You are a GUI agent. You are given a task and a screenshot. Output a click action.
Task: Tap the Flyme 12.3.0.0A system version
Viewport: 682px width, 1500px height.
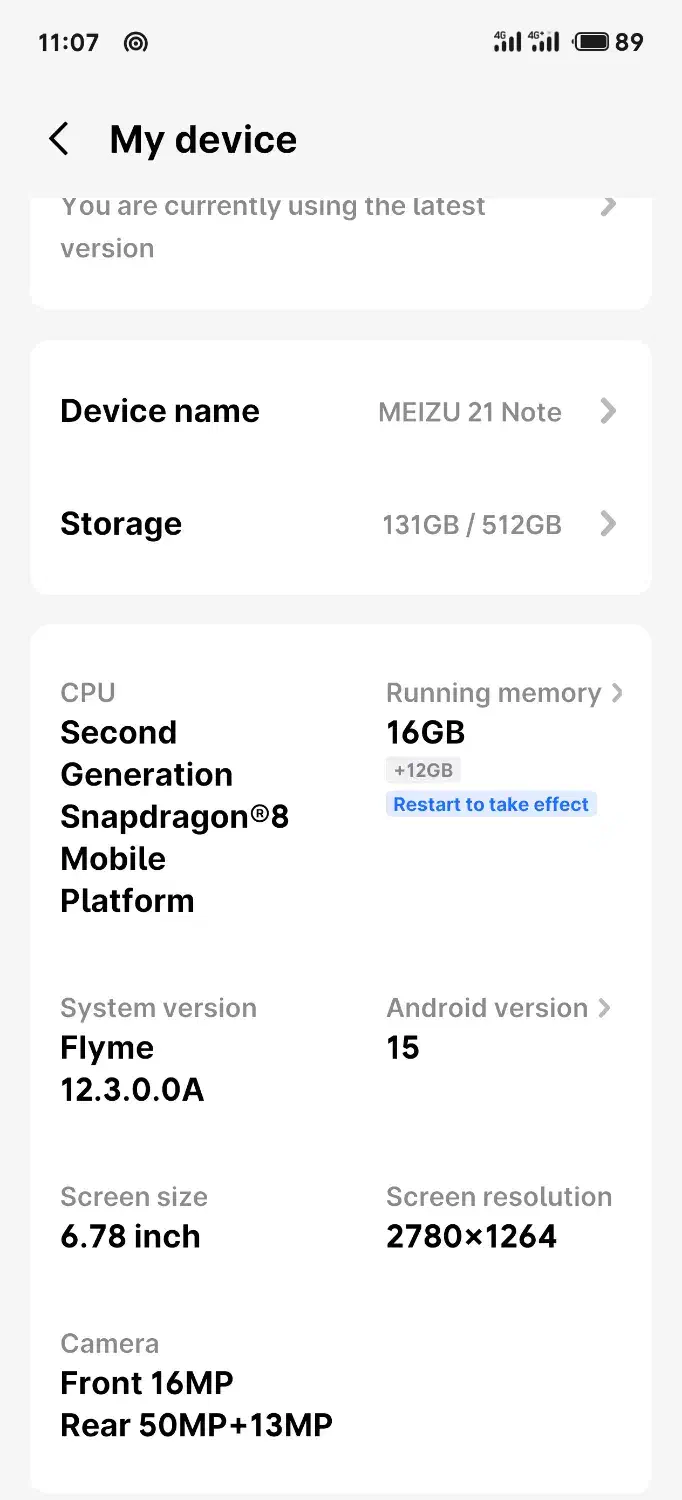tap(132, 1068)
